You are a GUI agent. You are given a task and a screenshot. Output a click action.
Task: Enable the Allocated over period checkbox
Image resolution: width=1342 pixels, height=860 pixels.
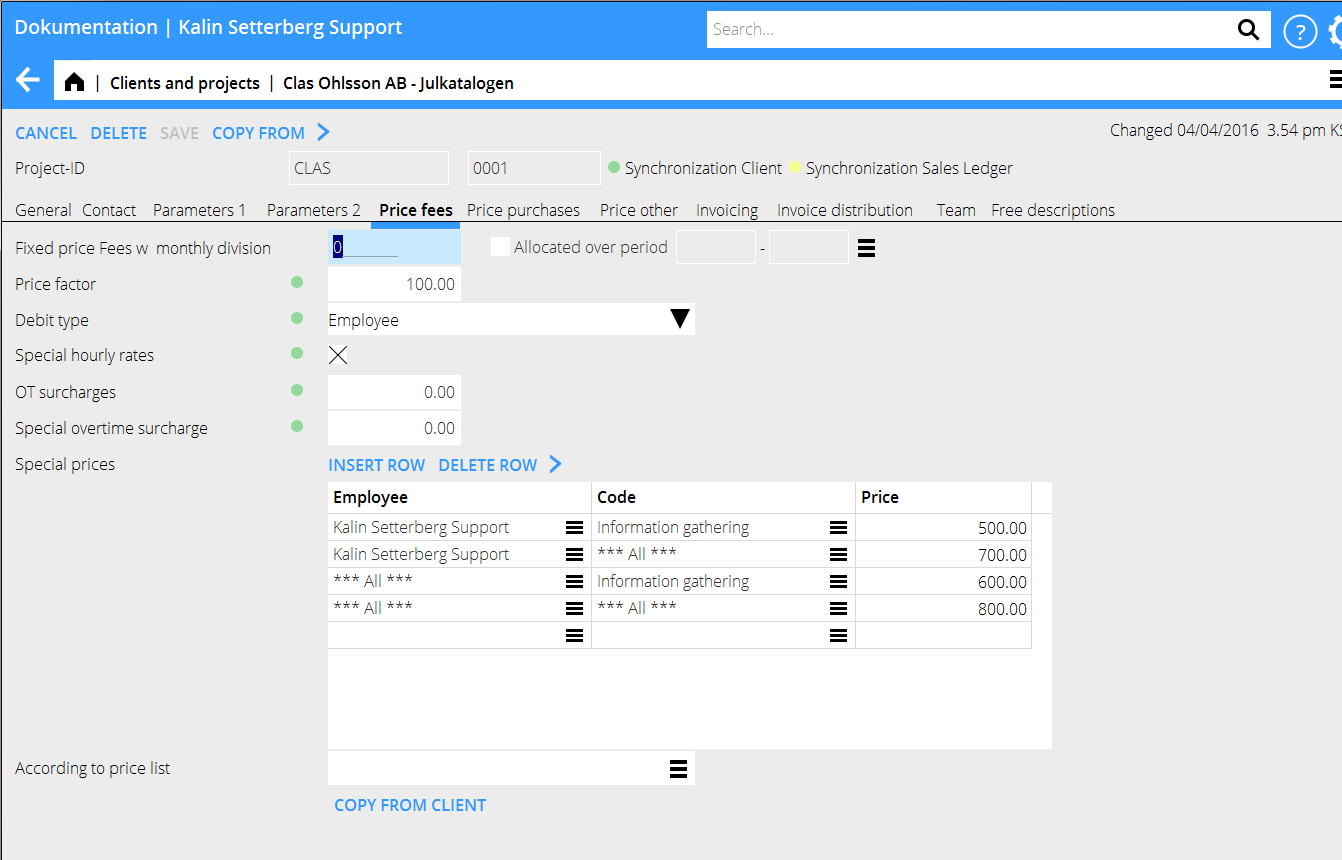tap(500, 247)
